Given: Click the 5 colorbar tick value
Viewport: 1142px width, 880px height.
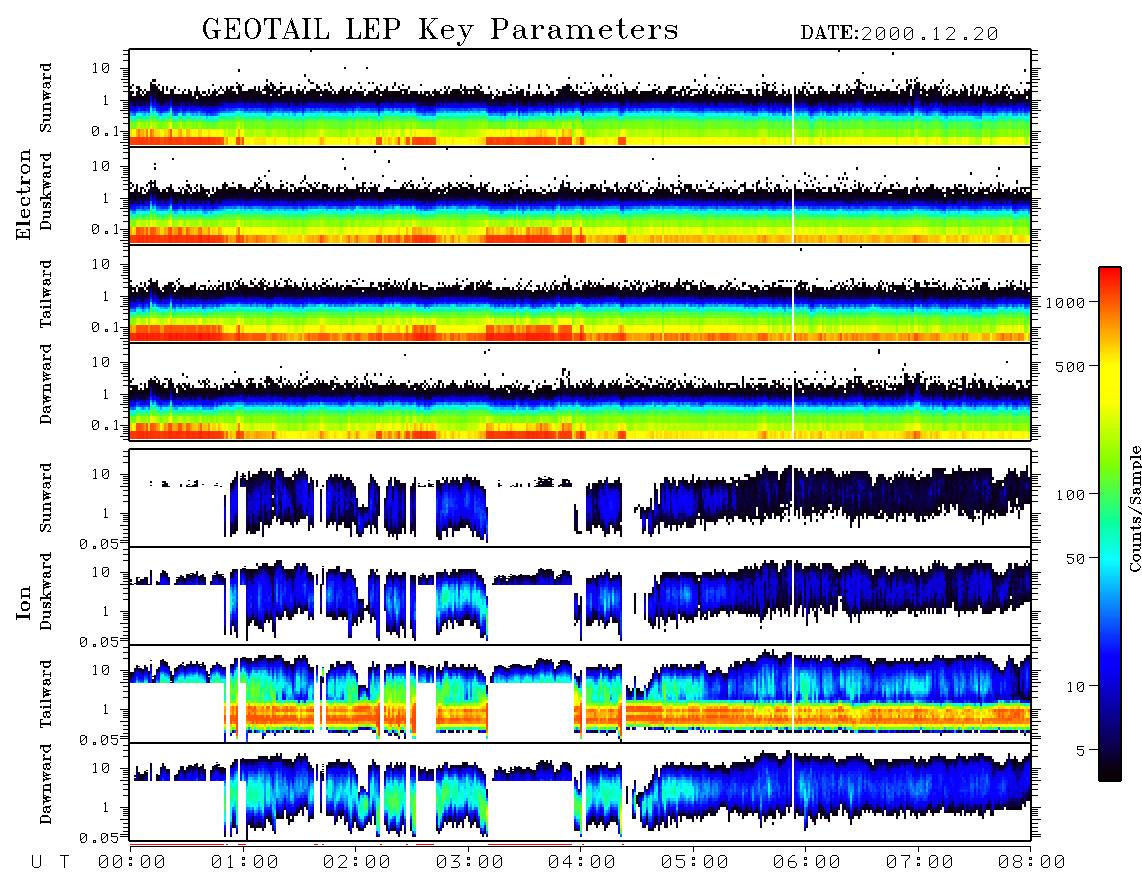Looking at the screenshot, I should pyautogui.click(x=1081, y=751).
